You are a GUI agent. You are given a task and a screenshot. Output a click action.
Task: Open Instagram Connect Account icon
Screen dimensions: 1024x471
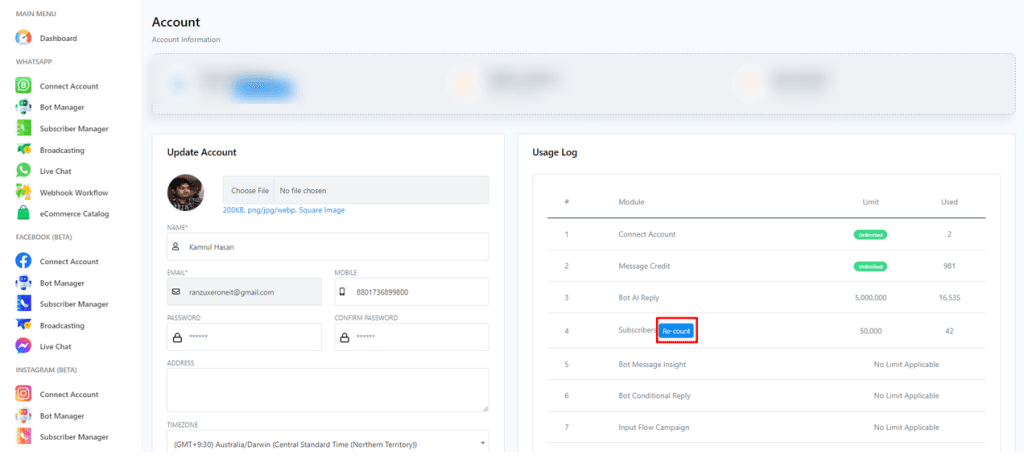(x=23, y=394)
